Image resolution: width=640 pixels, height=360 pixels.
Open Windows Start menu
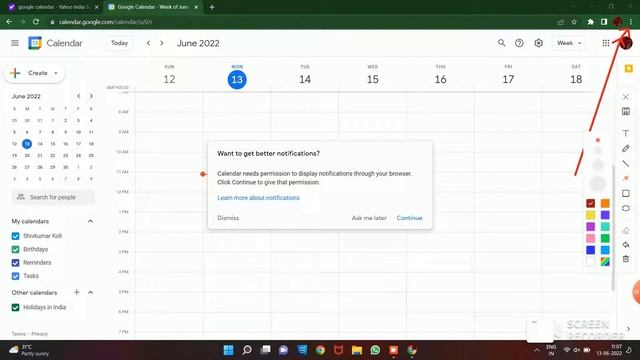click(x=229, y=350)
